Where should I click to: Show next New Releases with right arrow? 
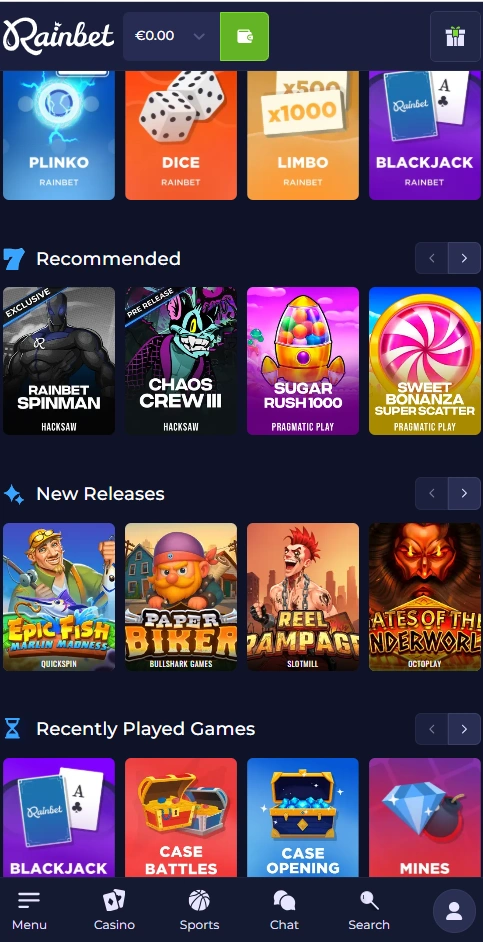[x=464, y=493]
